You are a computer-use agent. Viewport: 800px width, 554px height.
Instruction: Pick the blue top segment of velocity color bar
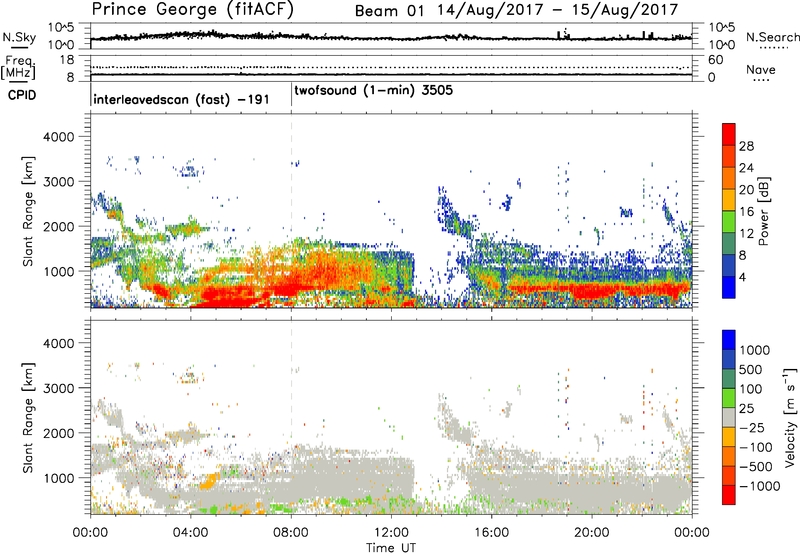pos(729,340)
